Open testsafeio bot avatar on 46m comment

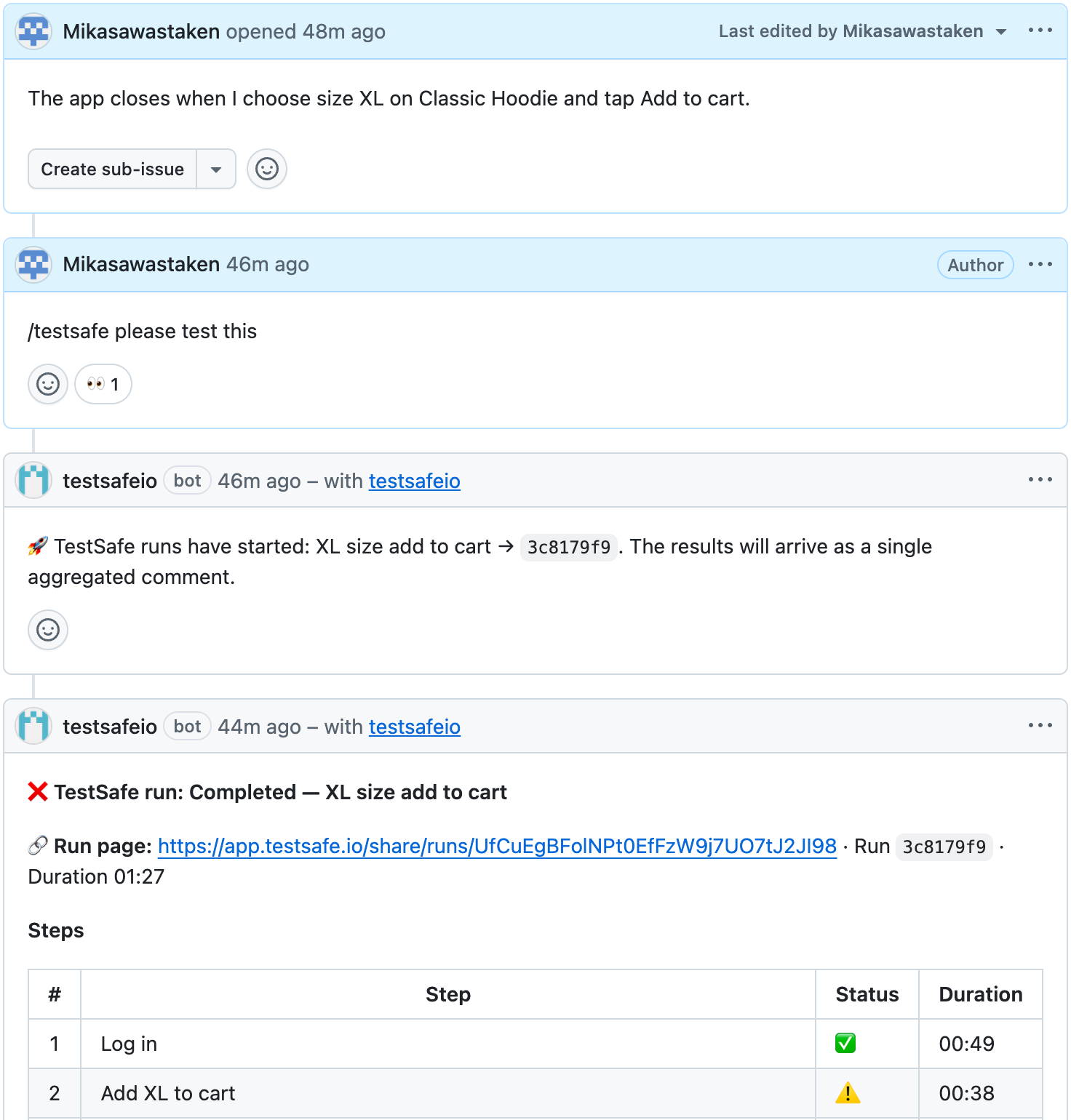coord(33,481)
